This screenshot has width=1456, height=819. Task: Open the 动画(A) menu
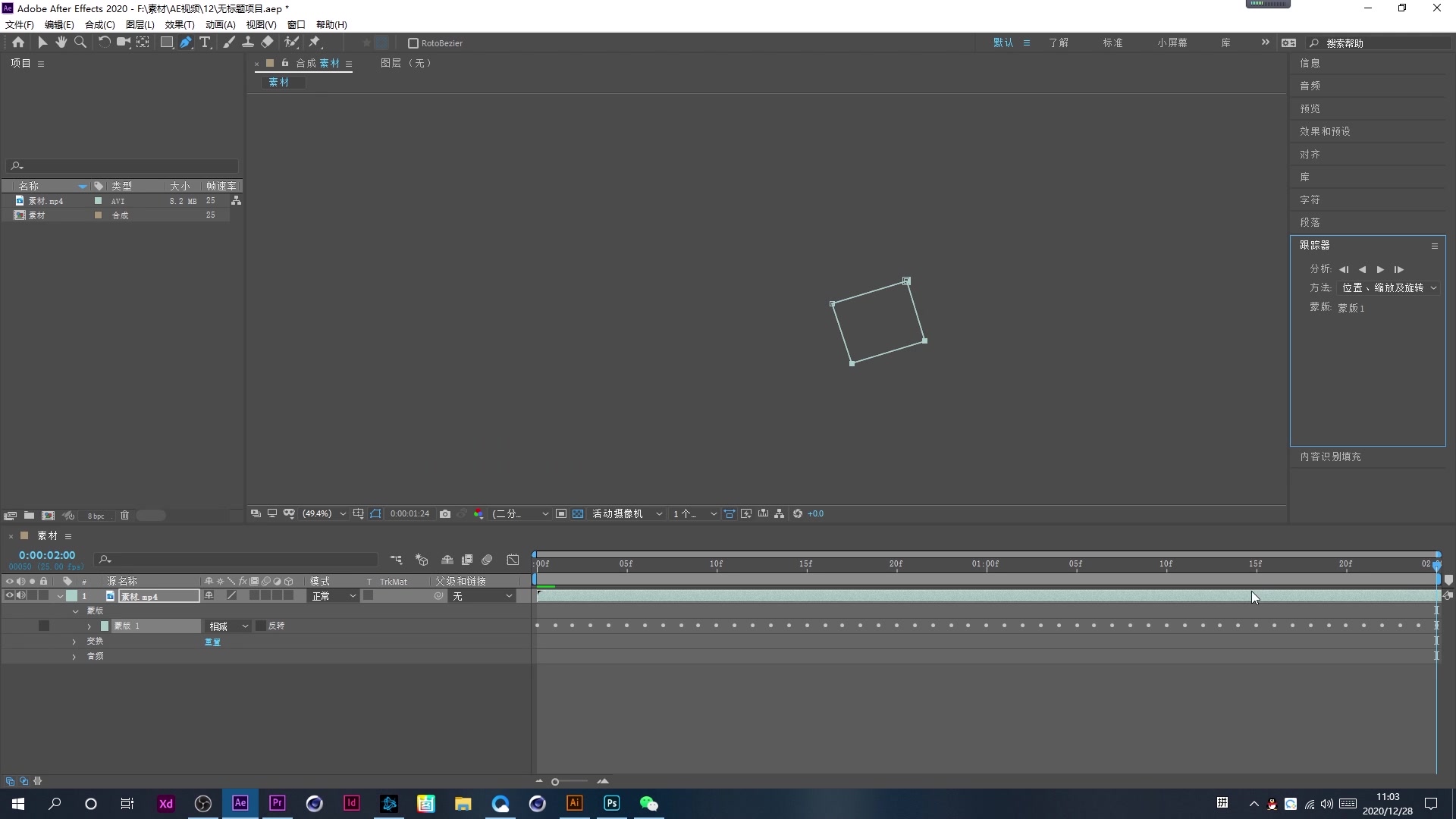(x=221, y=24)
